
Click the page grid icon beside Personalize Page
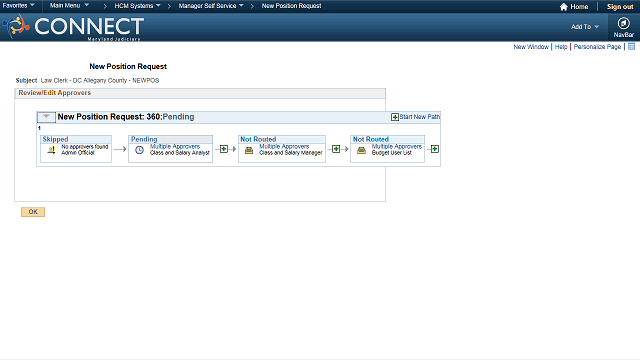tap(631, 47)
